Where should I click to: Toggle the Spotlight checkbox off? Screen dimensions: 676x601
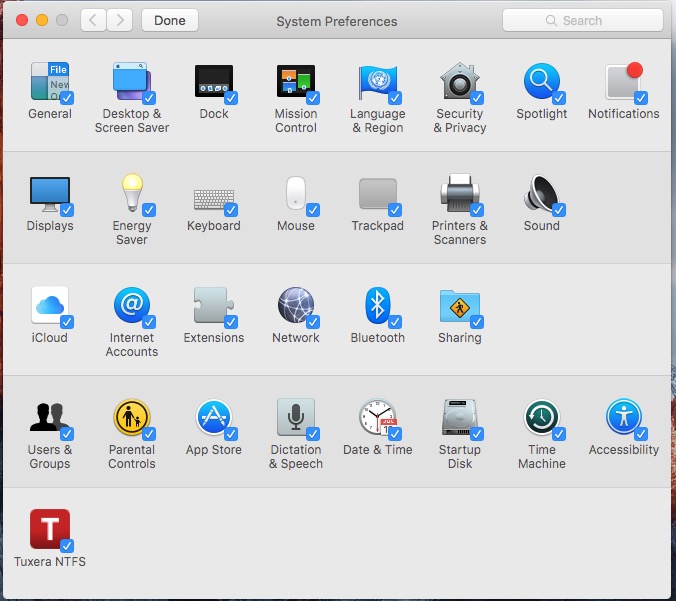click(x=559, y=98)
